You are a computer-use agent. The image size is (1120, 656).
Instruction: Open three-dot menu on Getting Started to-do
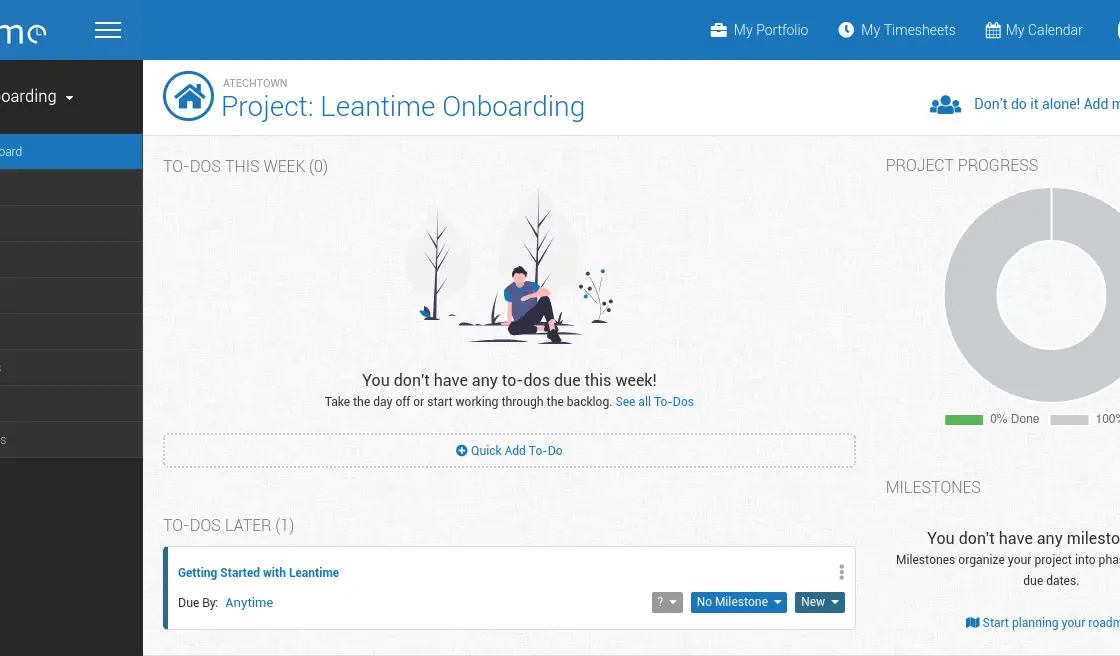pyautogui.click(x=841, y=572)
